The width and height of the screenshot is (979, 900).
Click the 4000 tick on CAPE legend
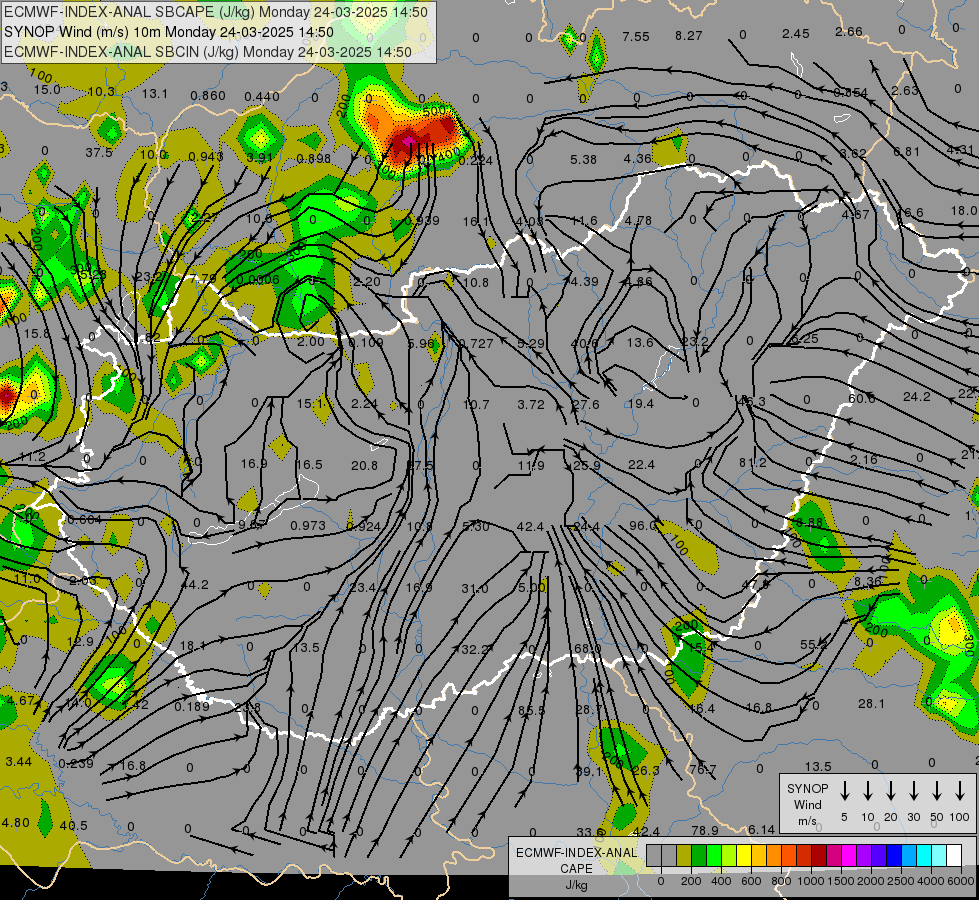(x=931, y=881)
